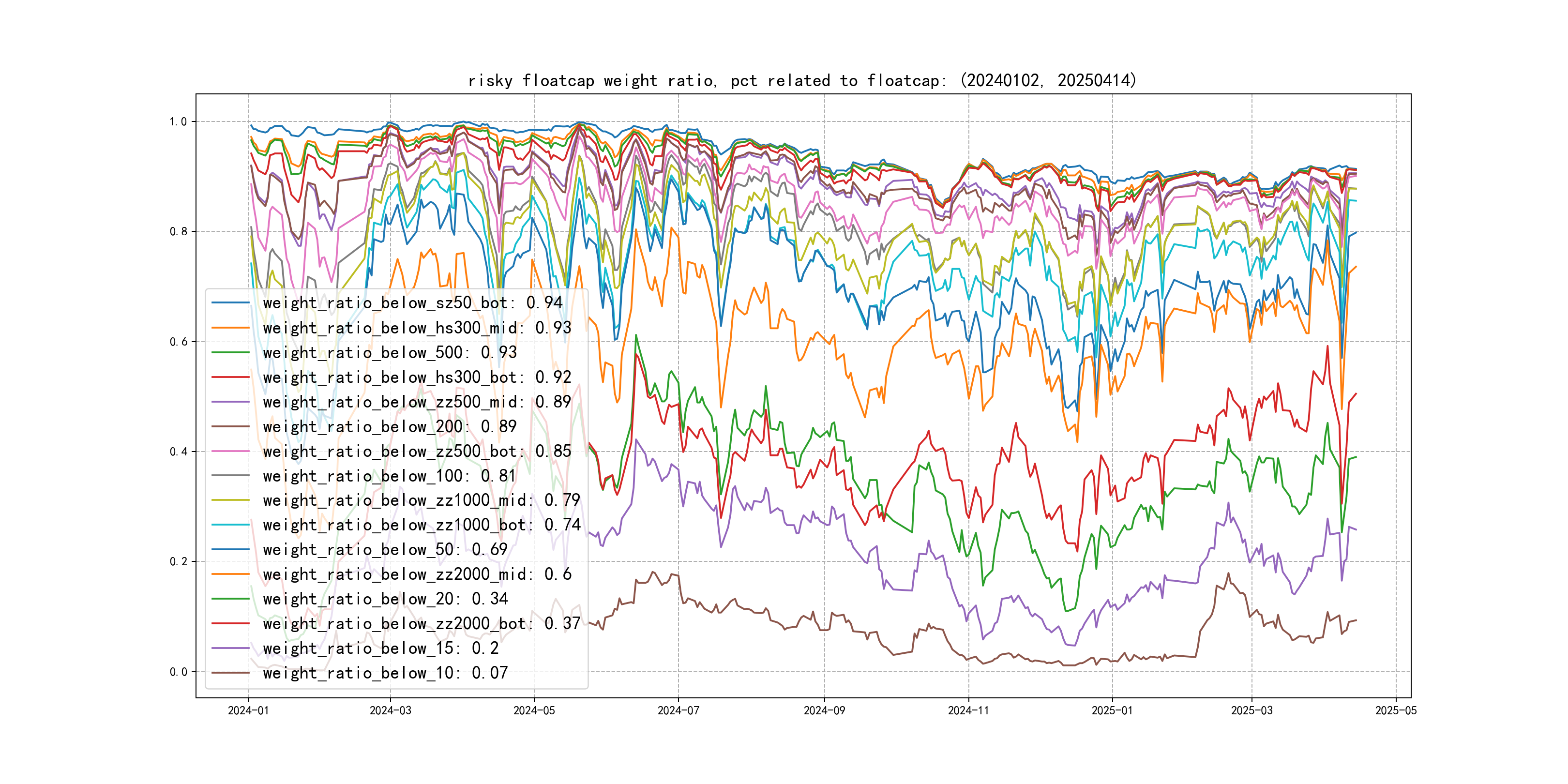1568x784 pixels.
Task: Click y-axis tick label 1.0
Action: [x=179, y=122]
